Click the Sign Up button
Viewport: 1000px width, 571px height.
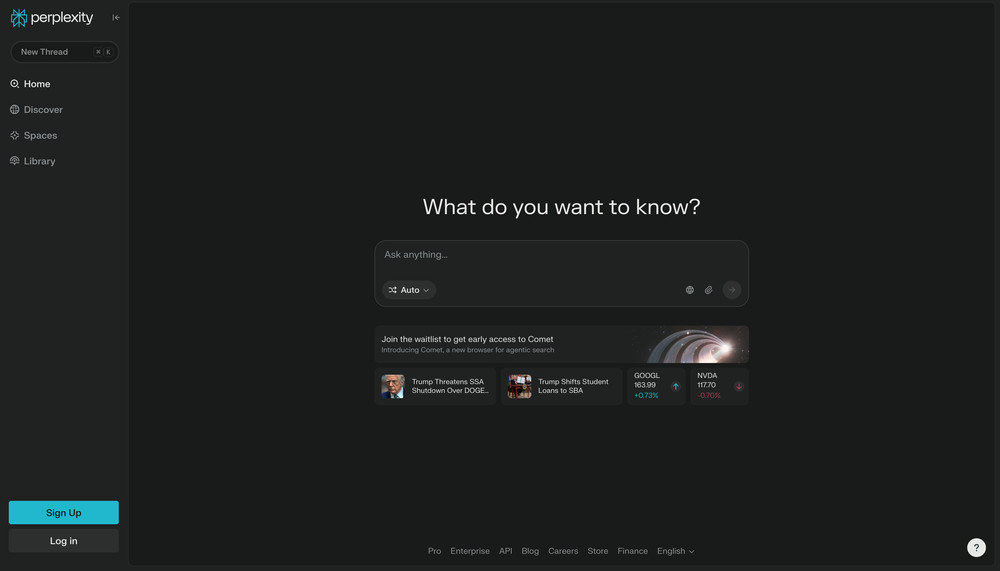pyautogui.click(x=64, y=513)
